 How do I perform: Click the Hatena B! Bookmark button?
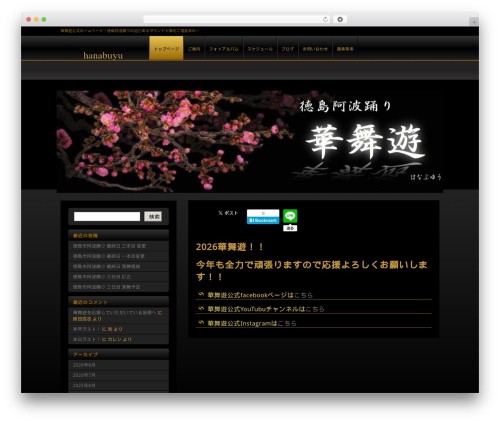pyautogui.click(x=263, y=217)
